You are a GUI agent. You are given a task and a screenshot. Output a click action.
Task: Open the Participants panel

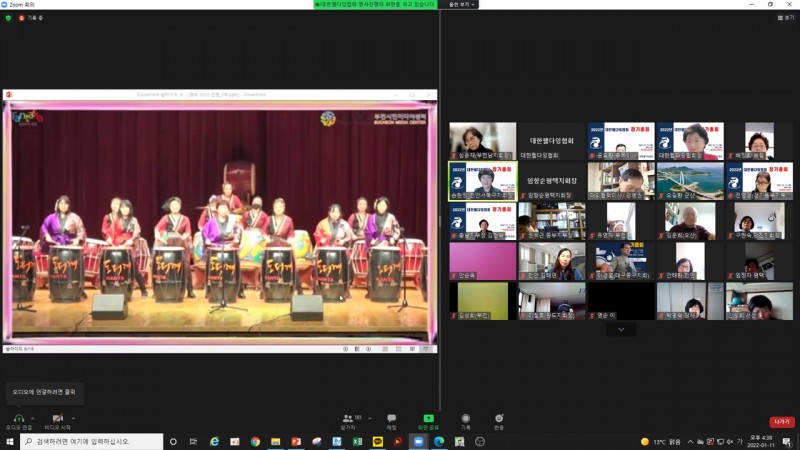(x=348, y=418)
